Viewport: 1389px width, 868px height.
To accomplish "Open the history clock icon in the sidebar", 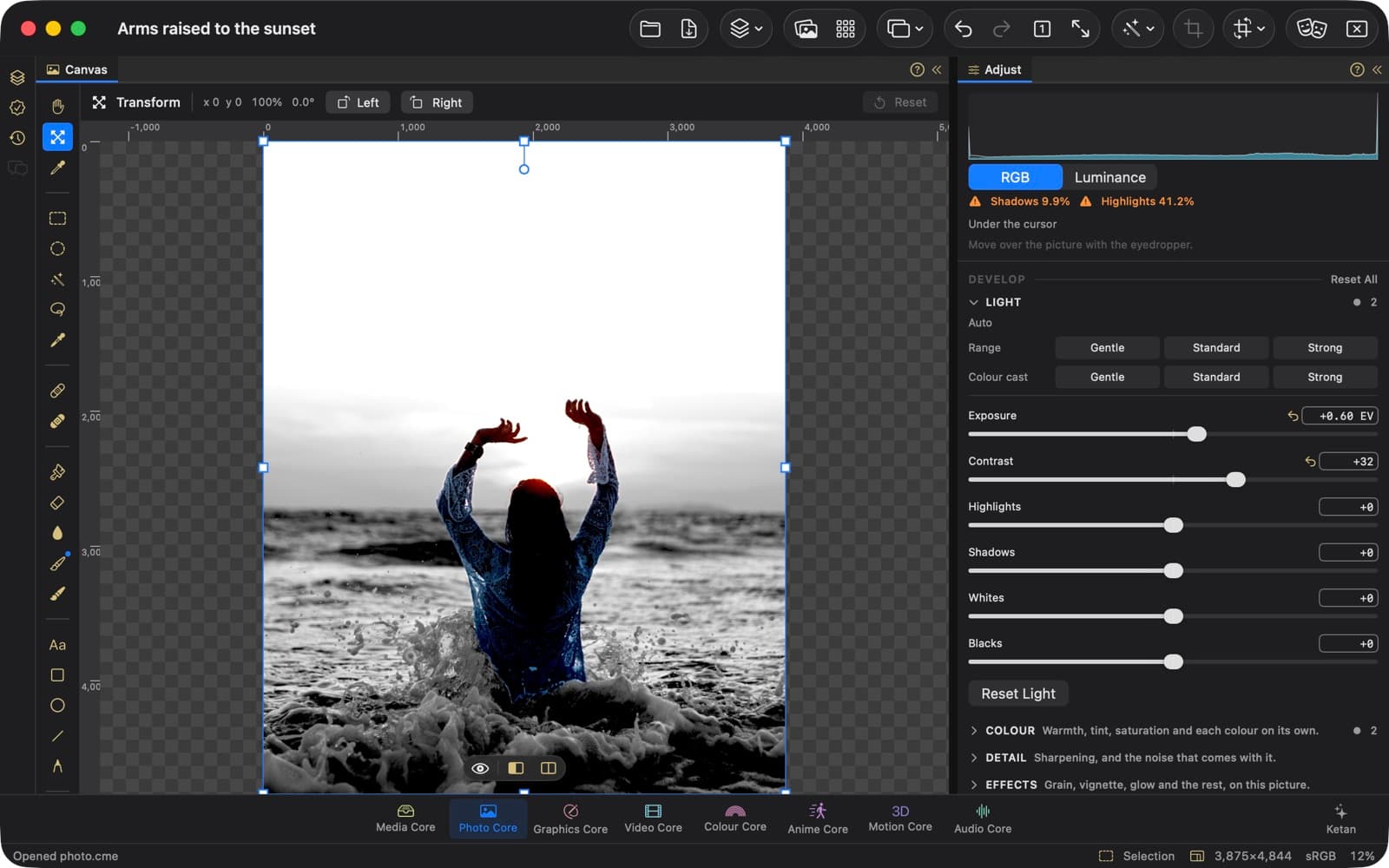I will [x=17, y=138].
